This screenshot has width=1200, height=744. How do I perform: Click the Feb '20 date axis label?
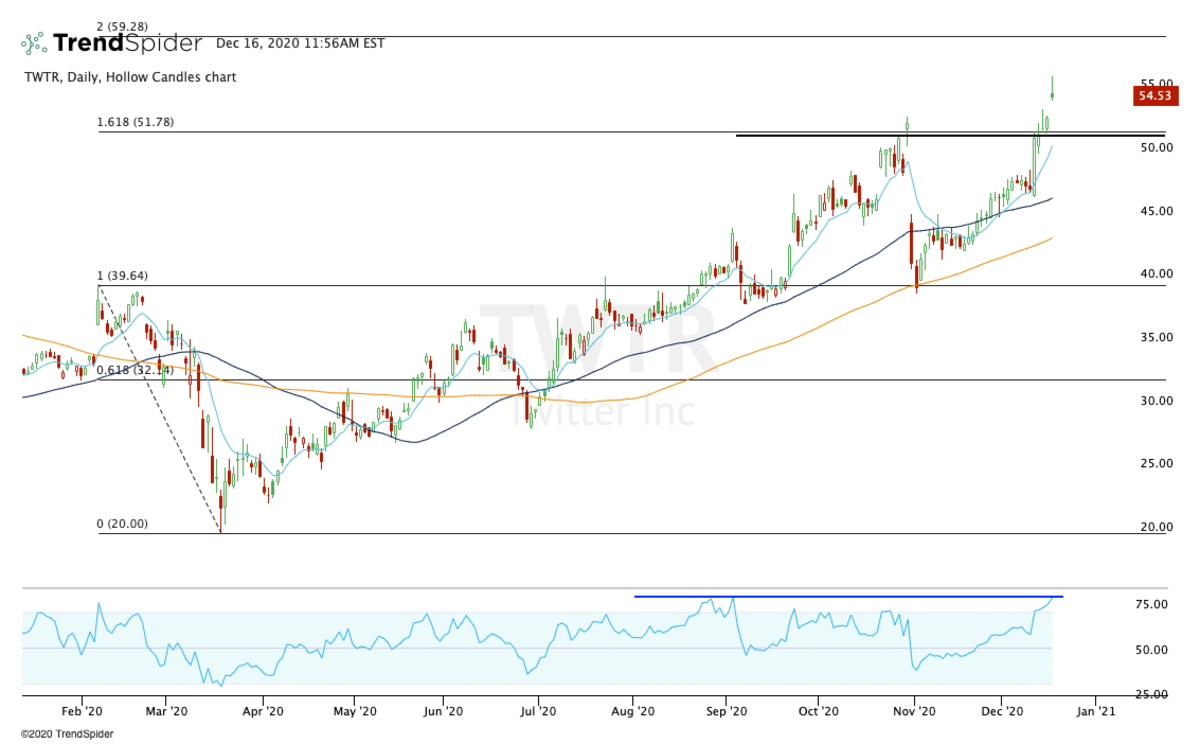82,711
